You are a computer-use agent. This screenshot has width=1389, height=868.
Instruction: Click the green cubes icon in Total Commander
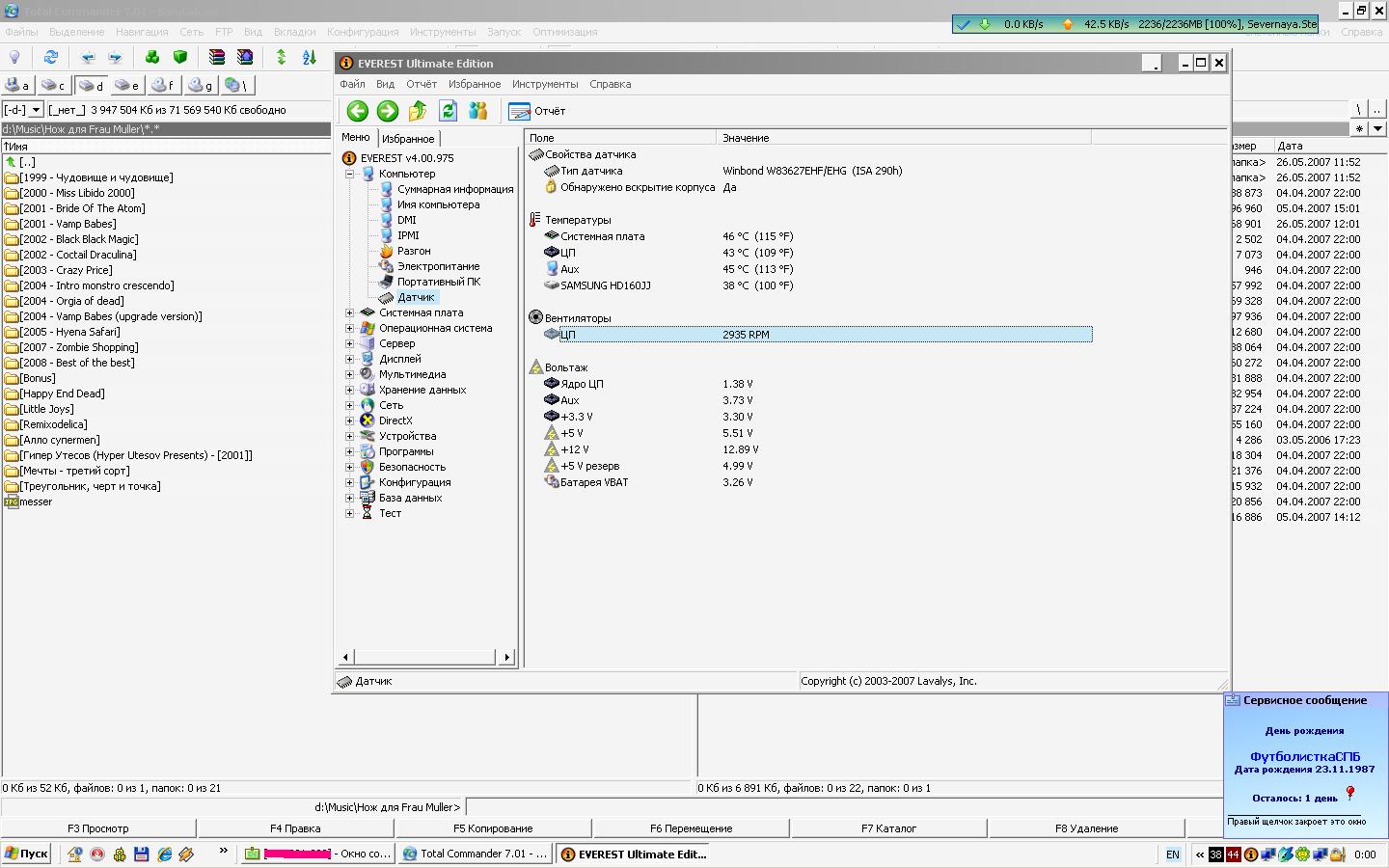tap(152, 57)
